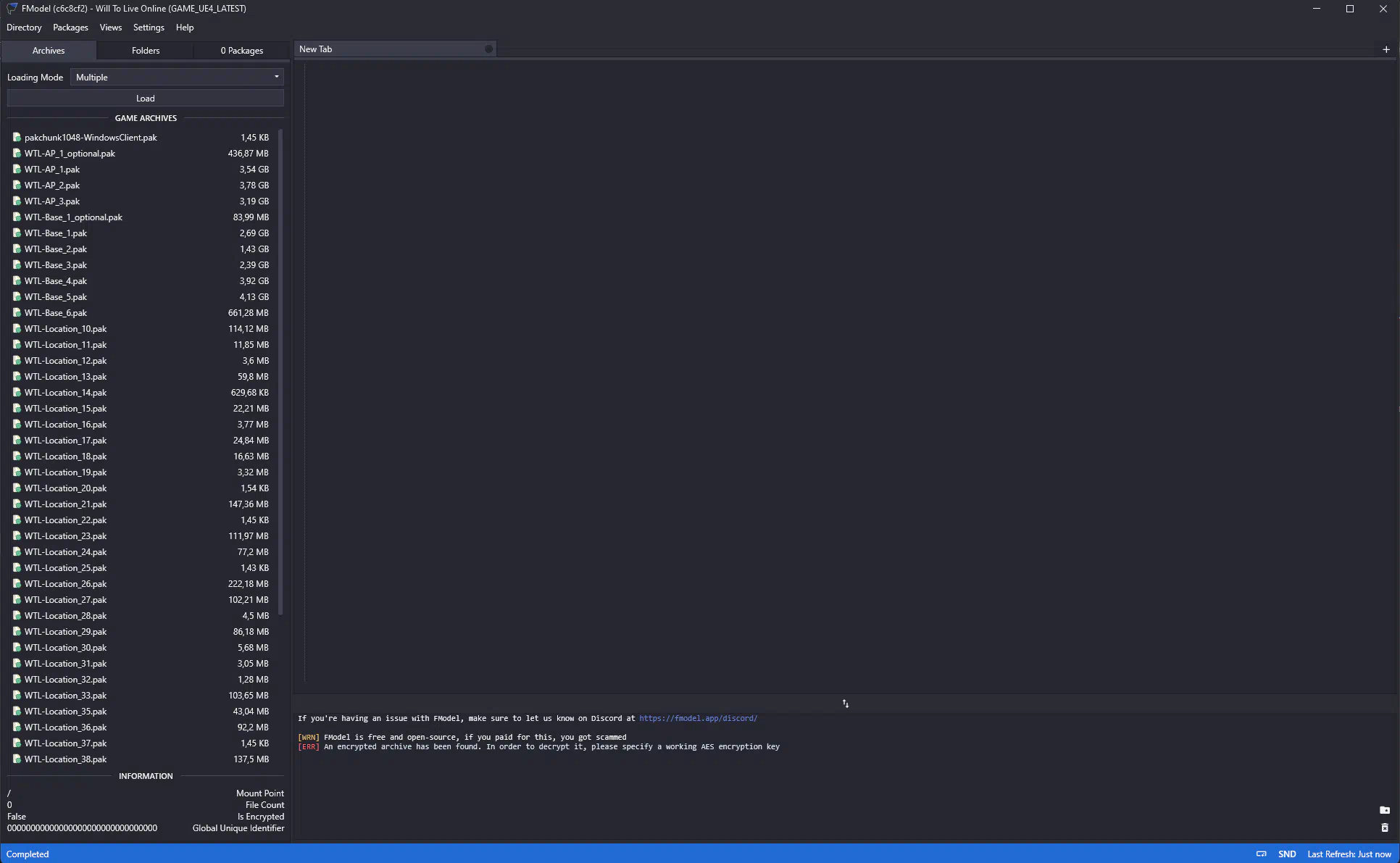
Task: Open the log output folder icon
Action: (1384, 810)
